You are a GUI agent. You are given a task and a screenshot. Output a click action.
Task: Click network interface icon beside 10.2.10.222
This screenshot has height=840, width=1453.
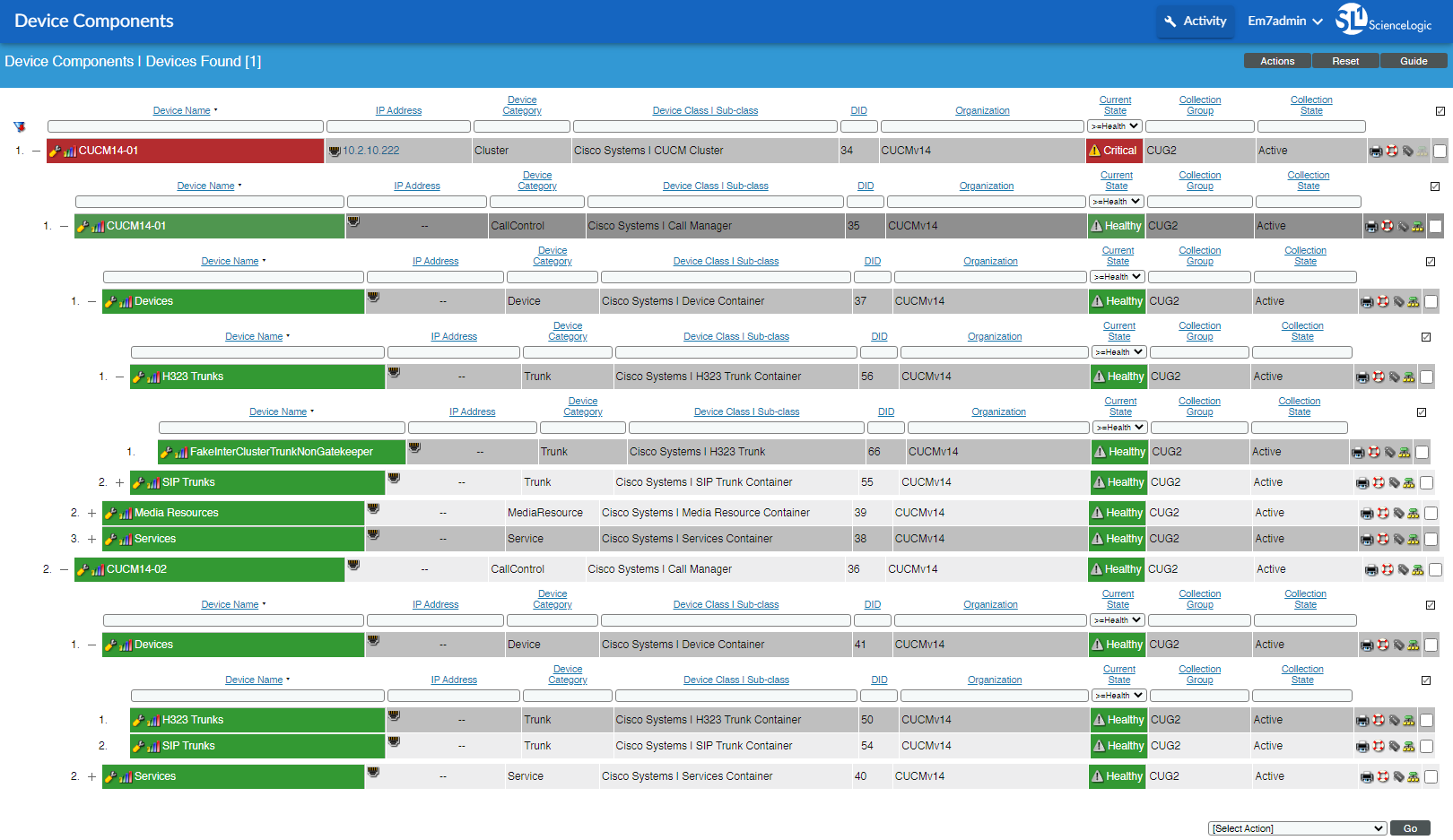point(335,151)
